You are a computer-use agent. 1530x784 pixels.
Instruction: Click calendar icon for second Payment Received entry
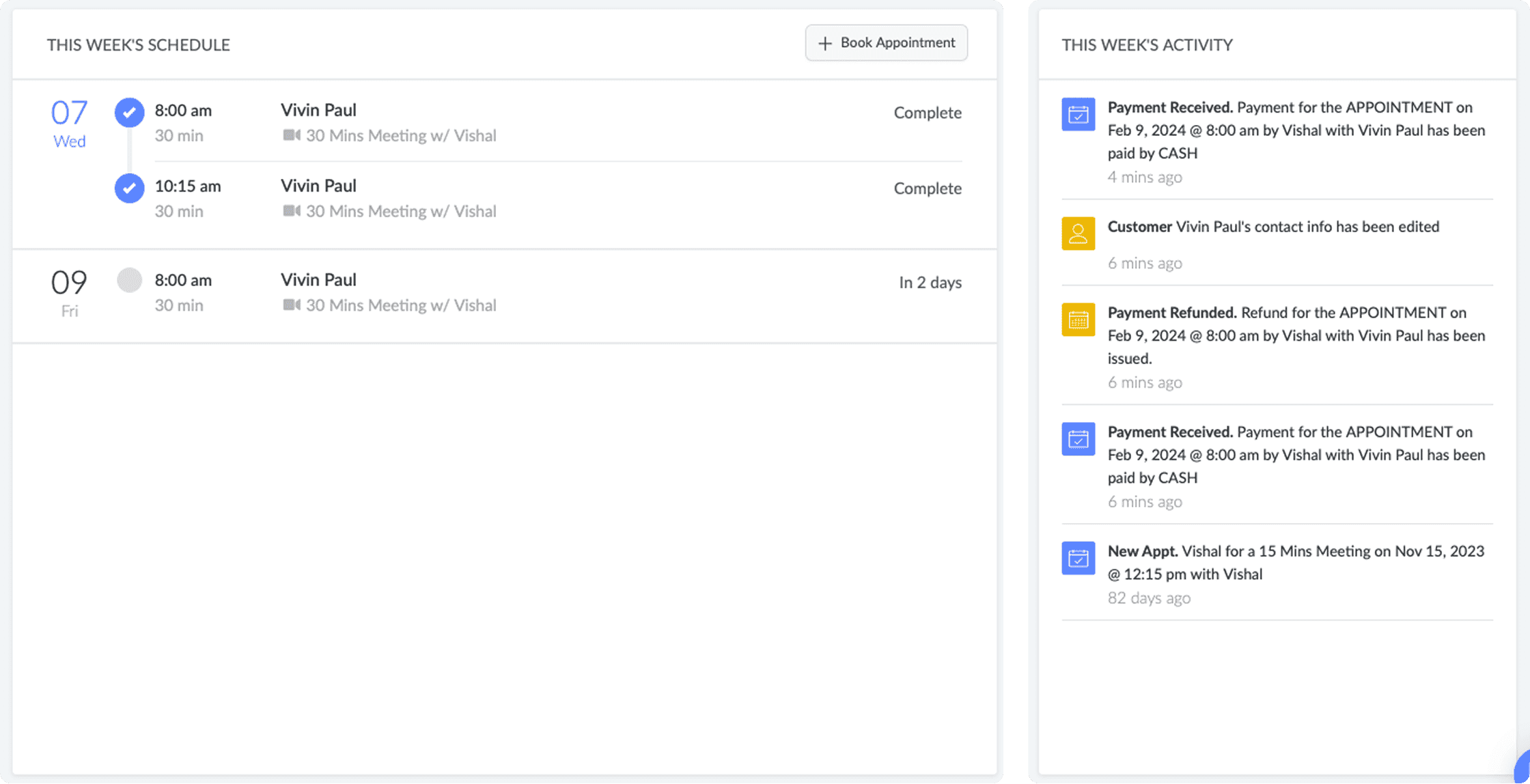tap(1078, 438)
